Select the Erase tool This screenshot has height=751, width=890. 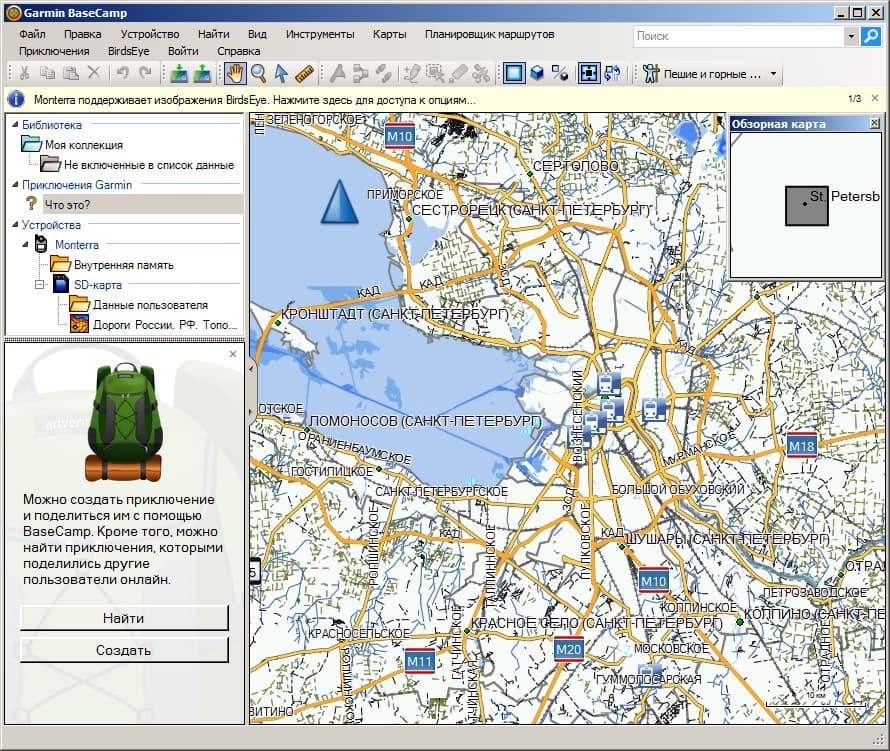[x=459, y=73]
